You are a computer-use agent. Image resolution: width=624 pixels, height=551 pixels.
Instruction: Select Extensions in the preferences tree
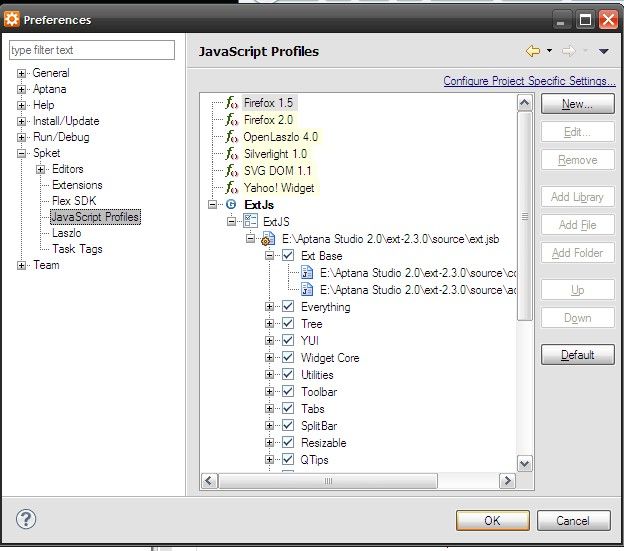tap(77, 185)
